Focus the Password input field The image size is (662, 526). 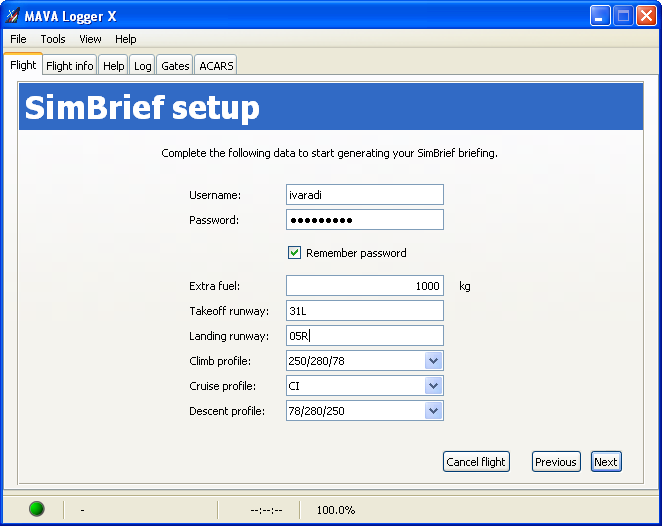tap(365, 220)
